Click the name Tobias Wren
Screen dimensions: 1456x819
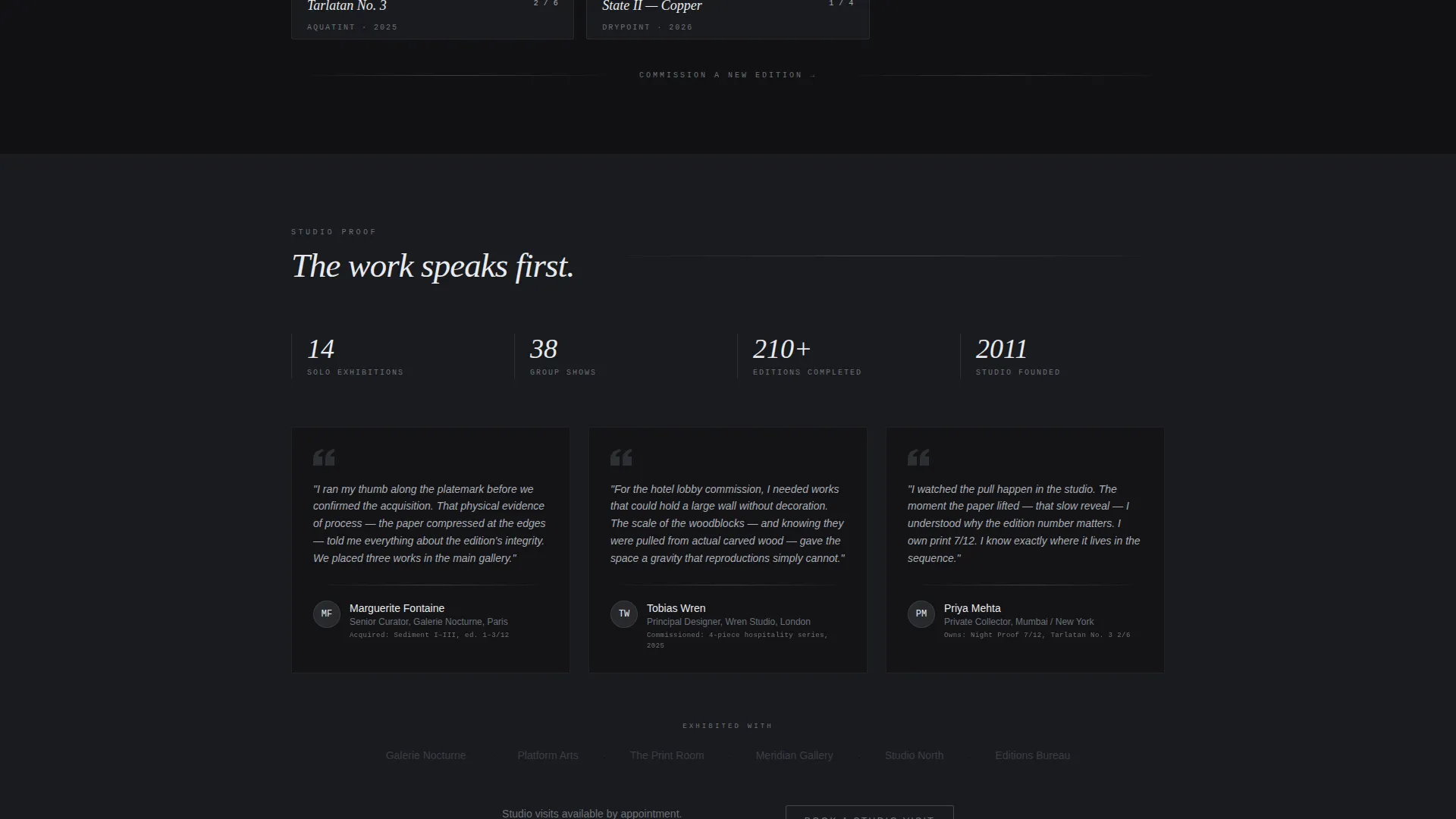click(x=676, y=608)
